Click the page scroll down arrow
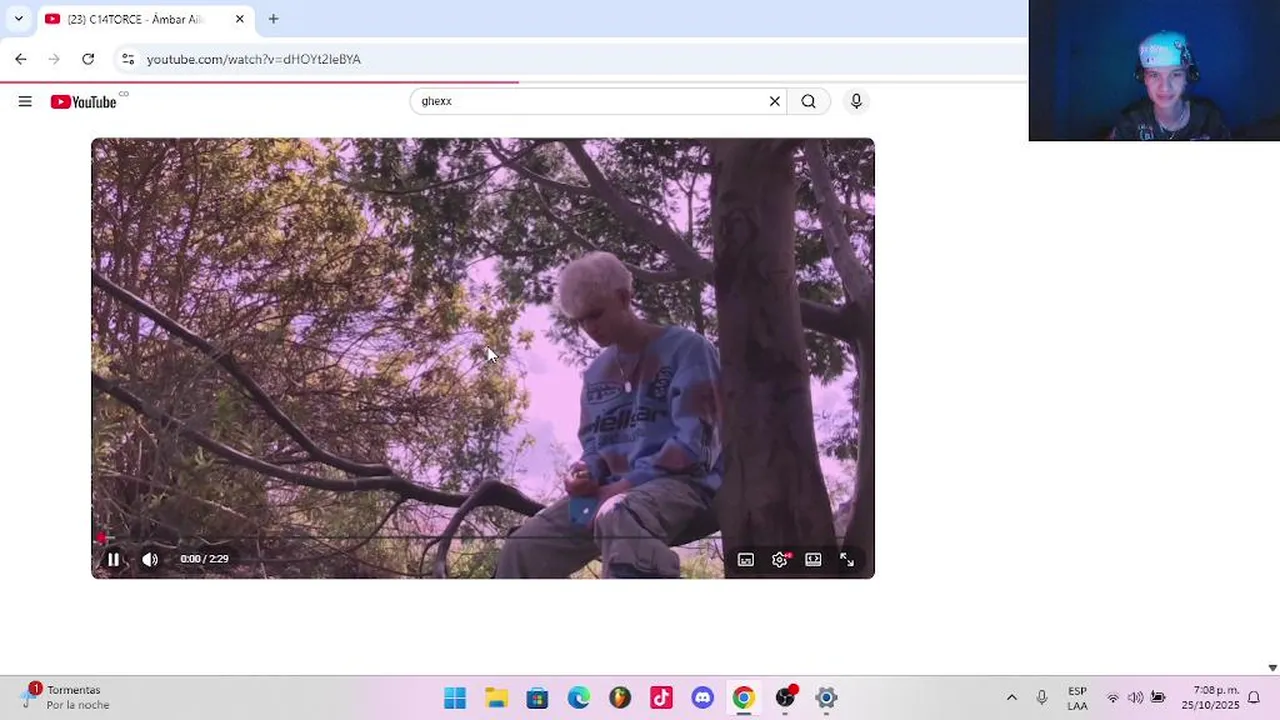This screenshot has width=1280, height=720. point(1272,668)
